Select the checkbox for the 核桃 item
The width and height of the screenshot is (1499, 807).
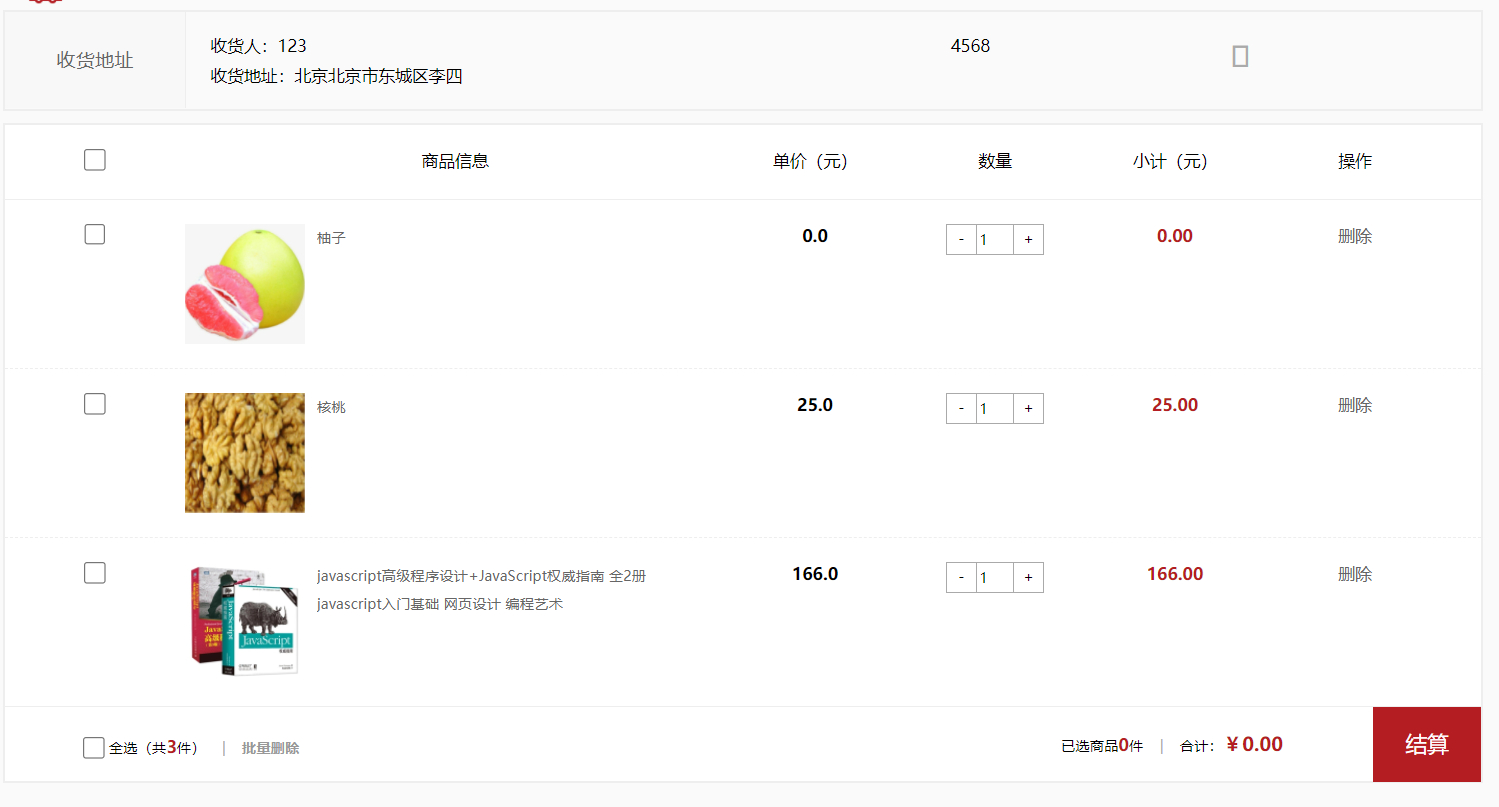[x=94, y=403]
